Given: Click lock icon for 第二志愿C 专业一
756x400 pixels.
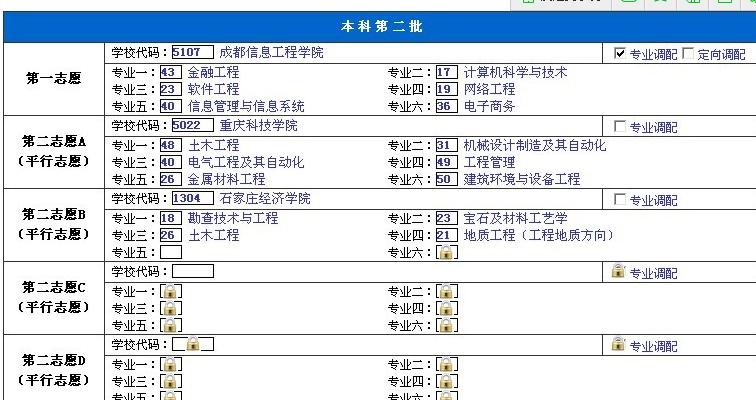Looking at the screenshot, I should point(171,291).
